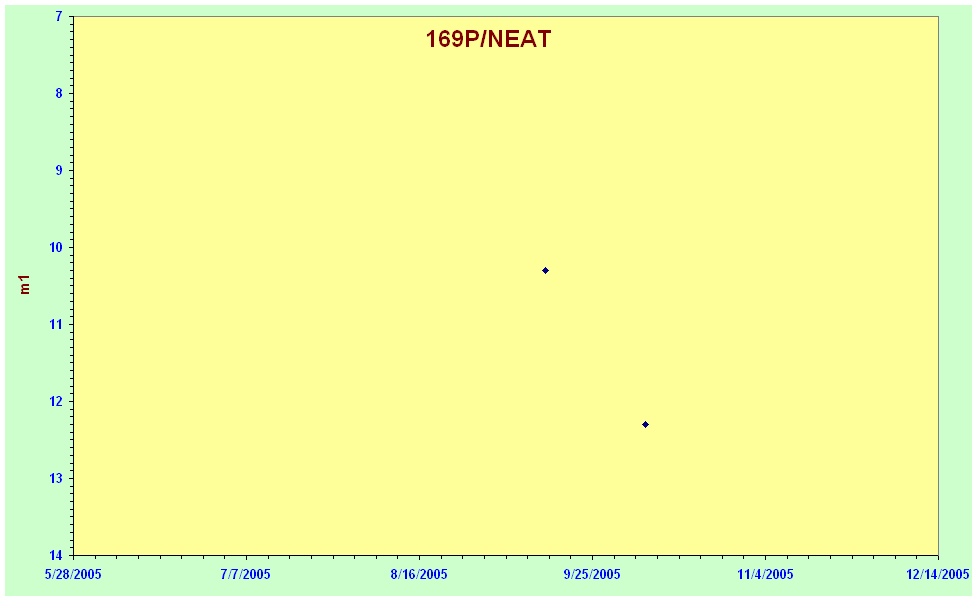Image resolution: width=977 pixels, height=600 pixels.
Task: Click the y-axis value 12
Action: (57, 401)
